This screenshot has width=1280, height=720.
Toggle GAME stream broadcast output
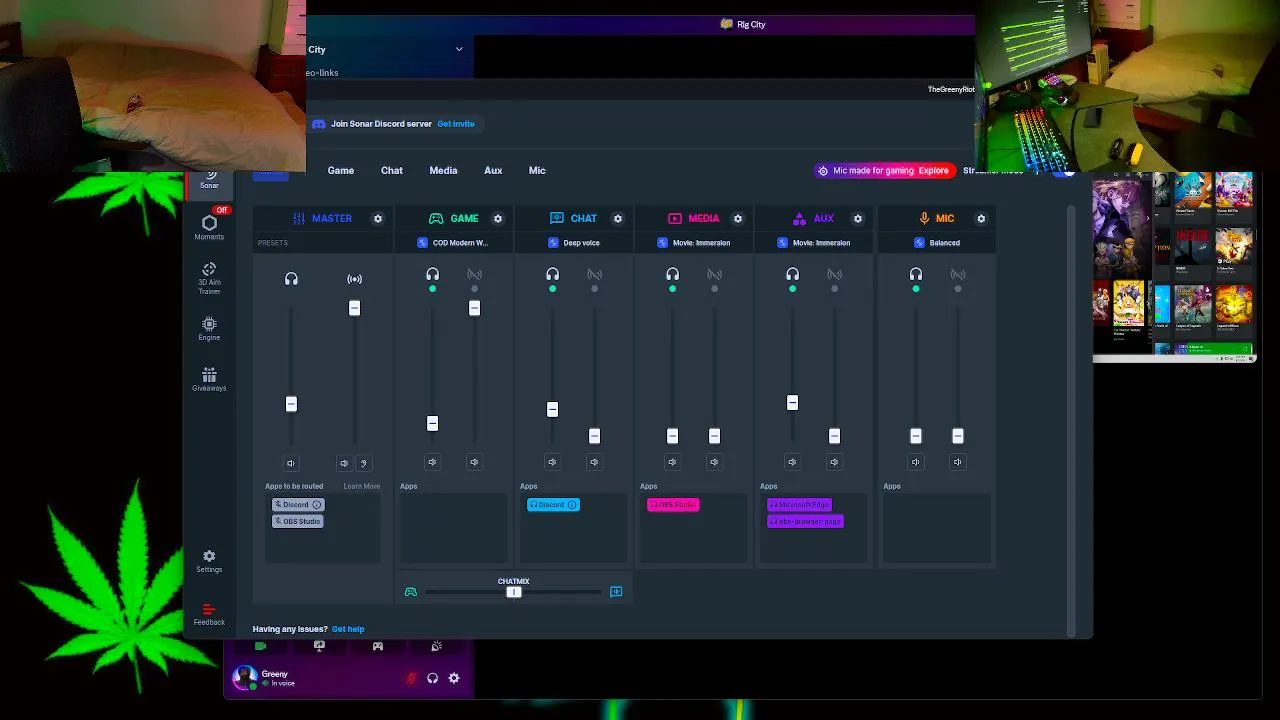[x=474, y=275]
